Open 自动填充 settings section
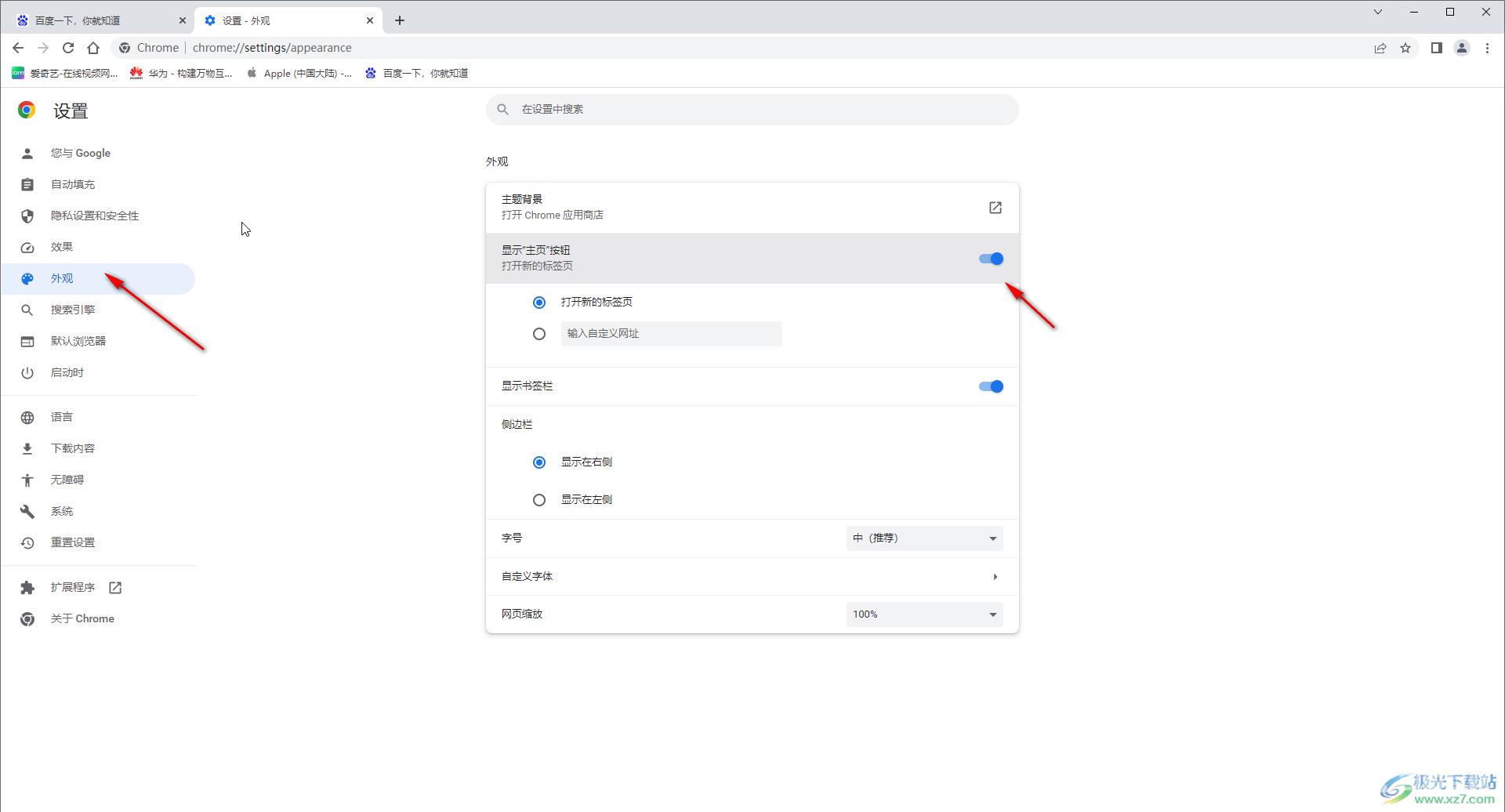This screenshot has width=1505, height=812. click(x=98, y=184)
